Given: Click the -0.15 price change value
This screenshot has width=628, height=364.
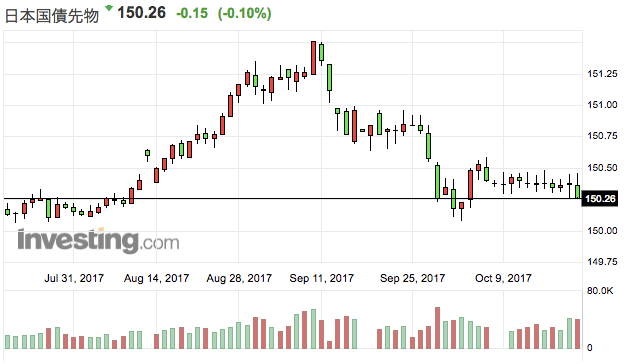Looking at the screenshot, I should point(192,13).
